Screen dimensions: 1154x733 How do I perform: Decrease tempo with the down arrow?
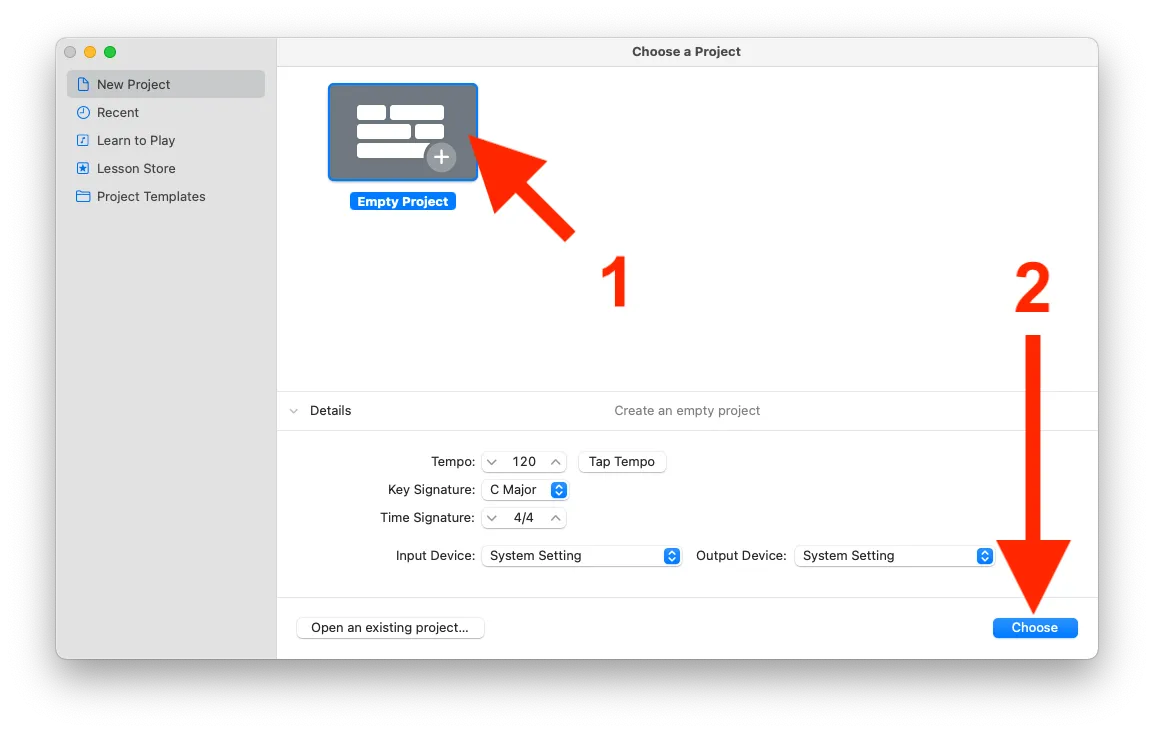(492, 462)
